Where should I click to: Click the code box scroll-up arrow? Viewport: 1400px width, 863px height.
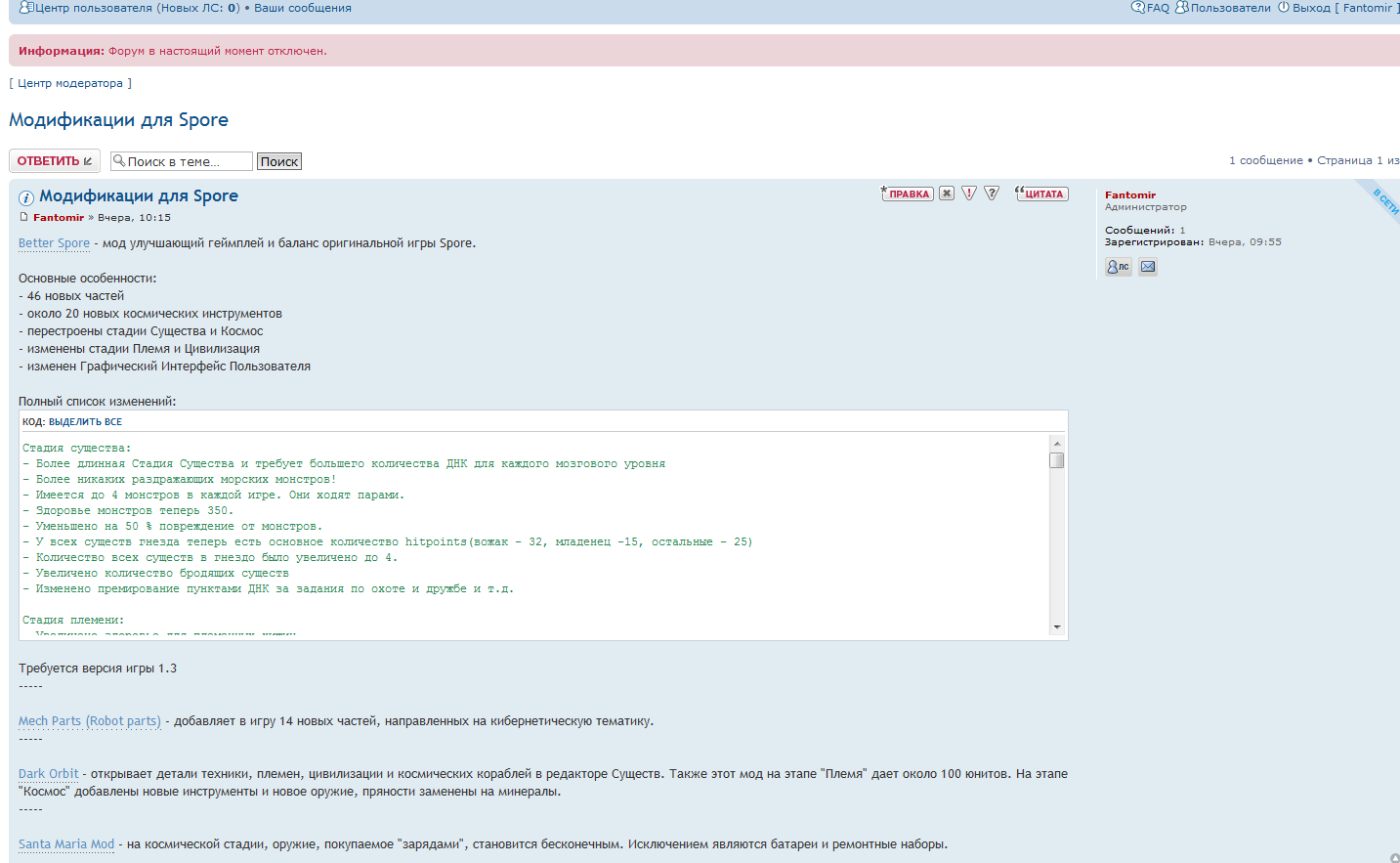click(1057, 444)
